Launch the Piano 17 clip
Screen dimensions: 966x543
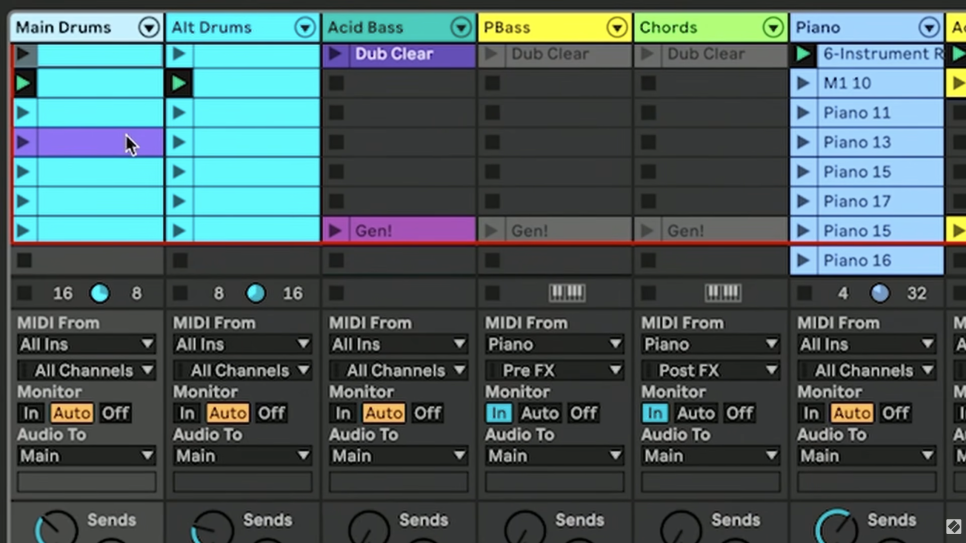pyautogui.click(x=803, y=202)
